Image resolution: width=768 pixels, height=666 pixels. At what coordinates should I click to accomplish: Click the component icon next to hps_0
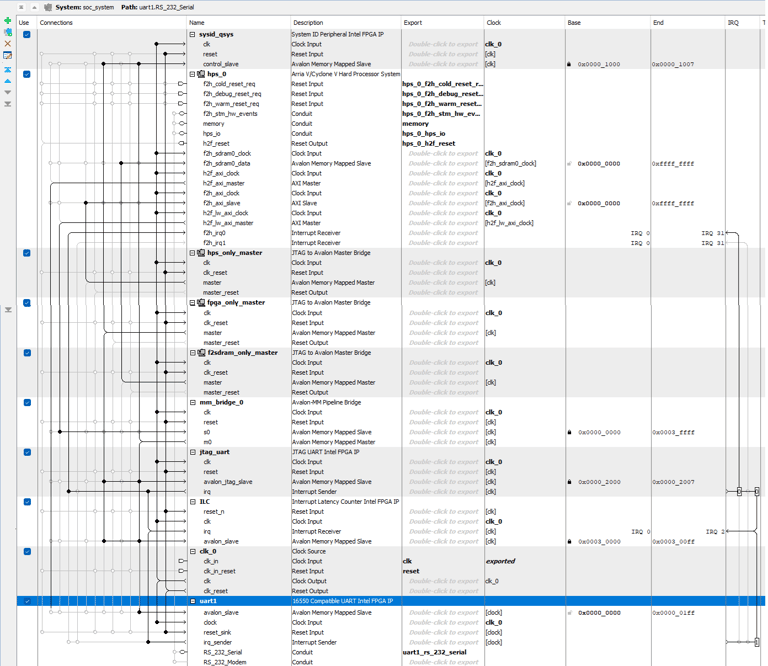tap(201, 74)
